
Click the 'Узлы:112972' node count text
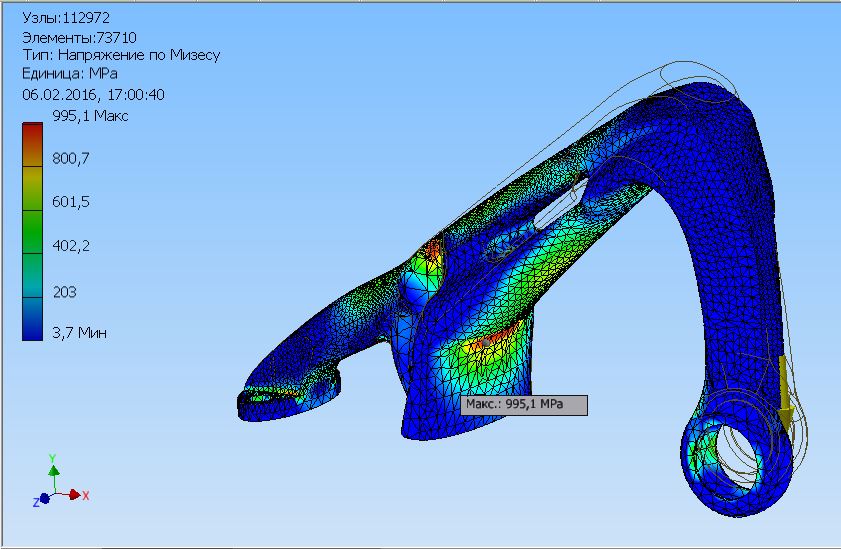click(x=66, y=18)
